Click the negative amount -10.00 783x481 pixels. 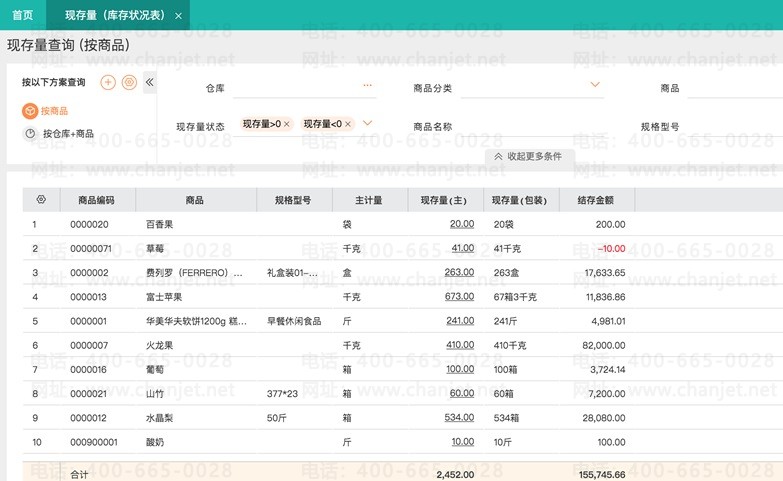pos(611,248)
